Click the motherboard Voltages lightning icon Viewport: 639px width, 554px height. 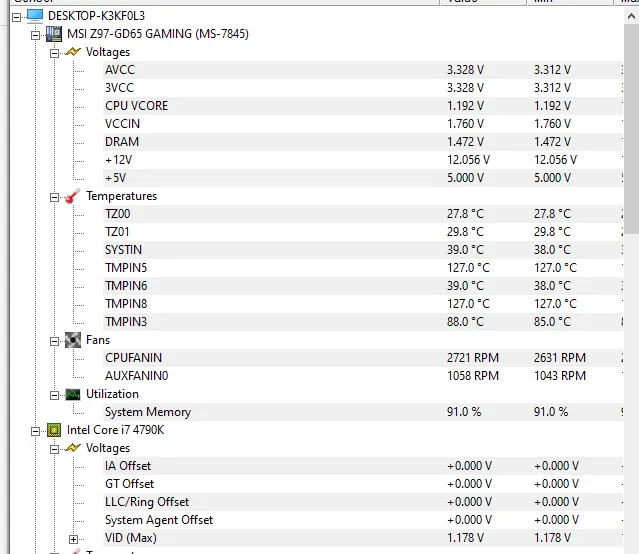tap(73, 52)
